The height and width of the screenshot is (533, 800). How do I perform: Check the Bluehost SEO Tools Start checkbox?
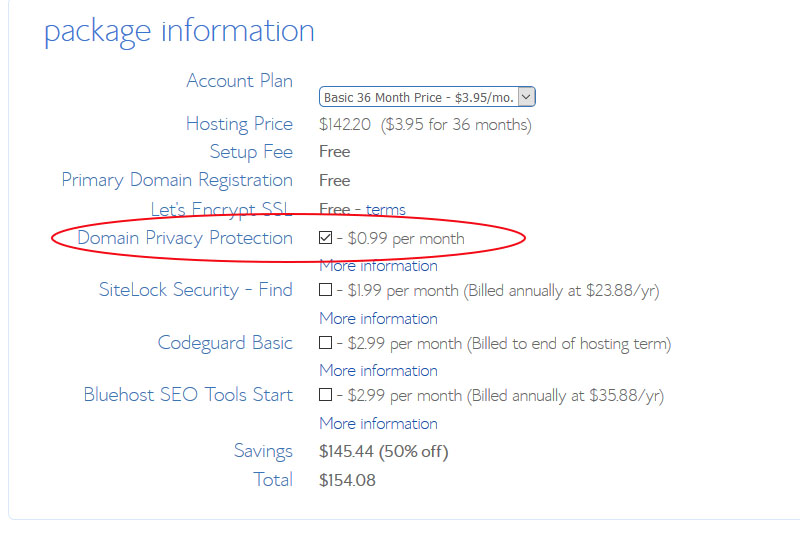tap(325, 395)
